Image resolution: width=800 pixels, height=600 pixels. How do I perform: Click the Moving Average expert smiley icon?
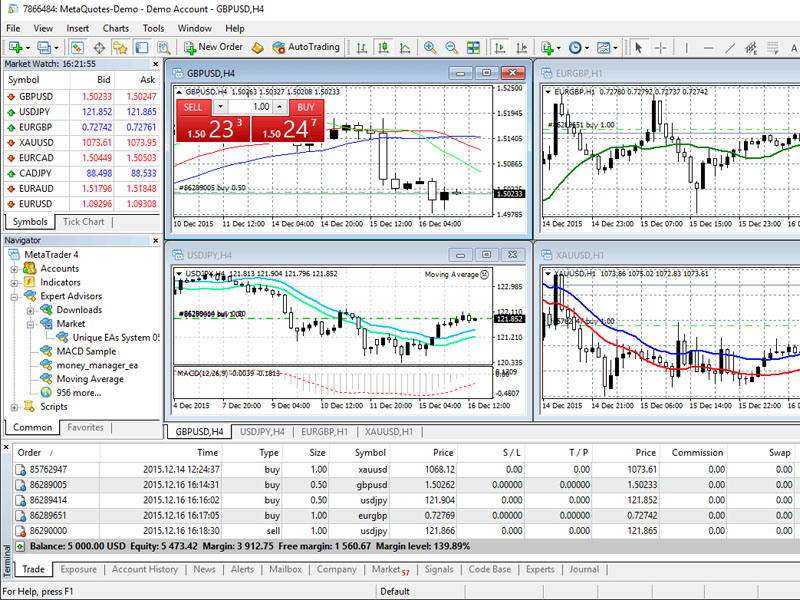(484, 274)
